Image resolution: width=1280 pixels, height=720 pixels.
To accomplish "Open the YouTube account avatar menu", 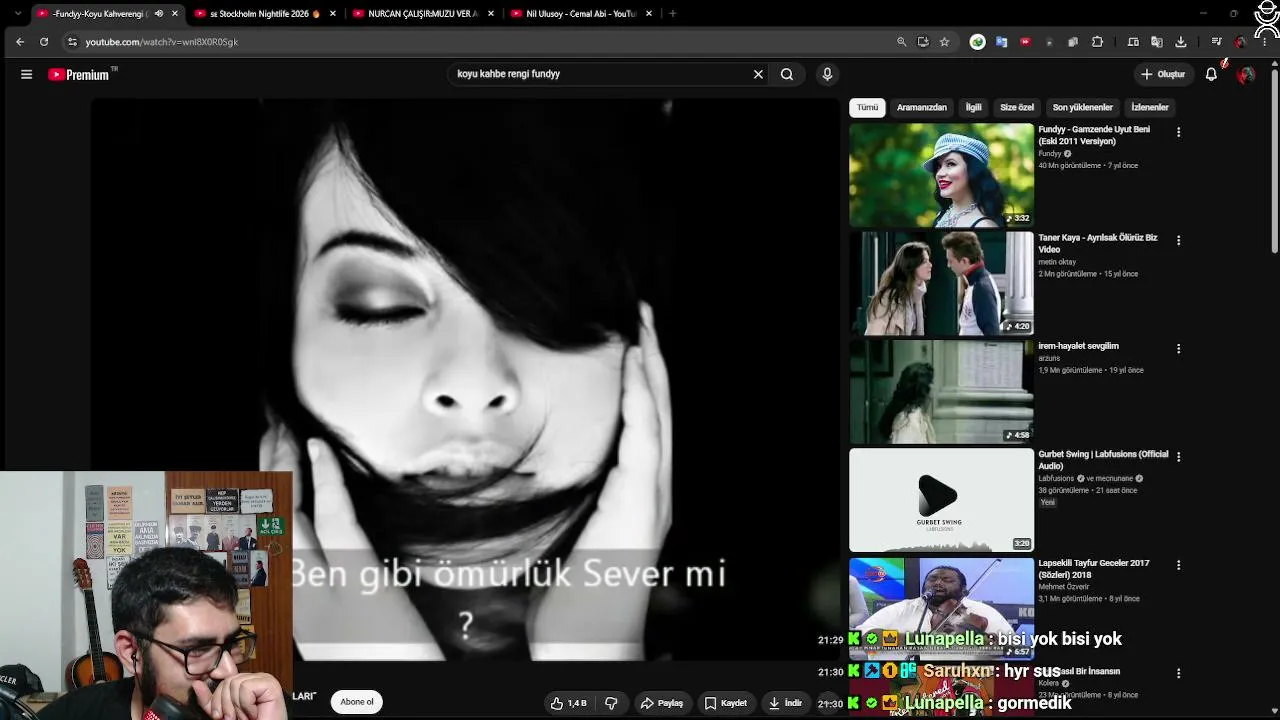I will pos(1246,74).
